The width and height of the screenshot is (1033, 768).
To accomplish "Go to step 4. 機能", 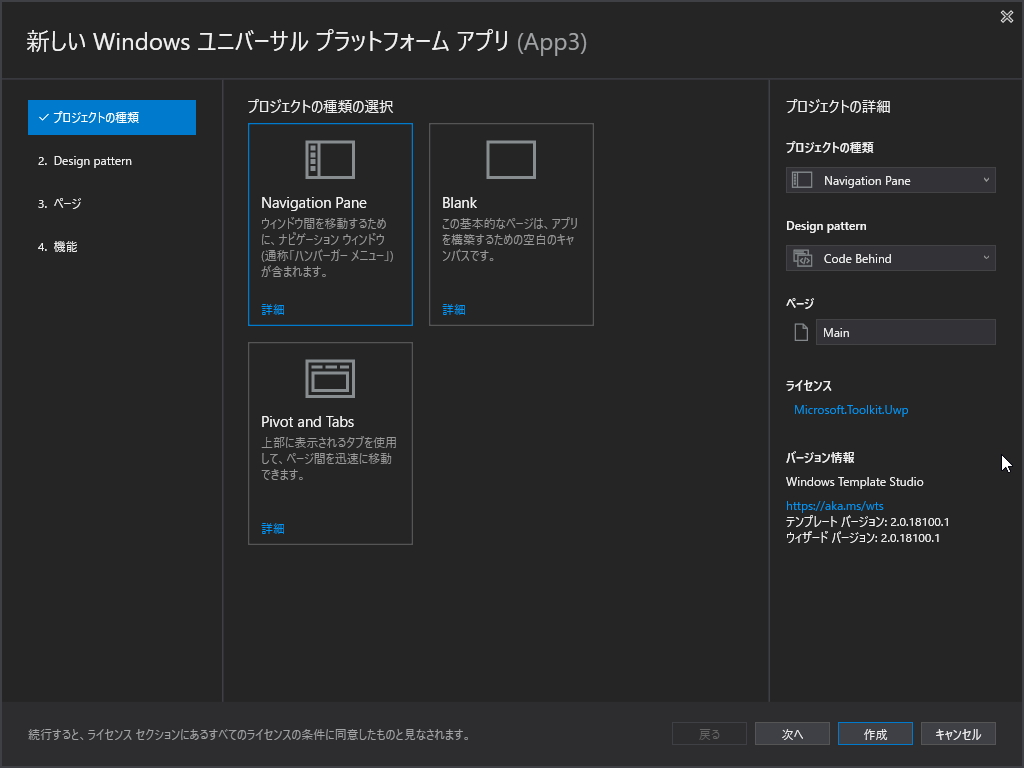I will (58, 246).
